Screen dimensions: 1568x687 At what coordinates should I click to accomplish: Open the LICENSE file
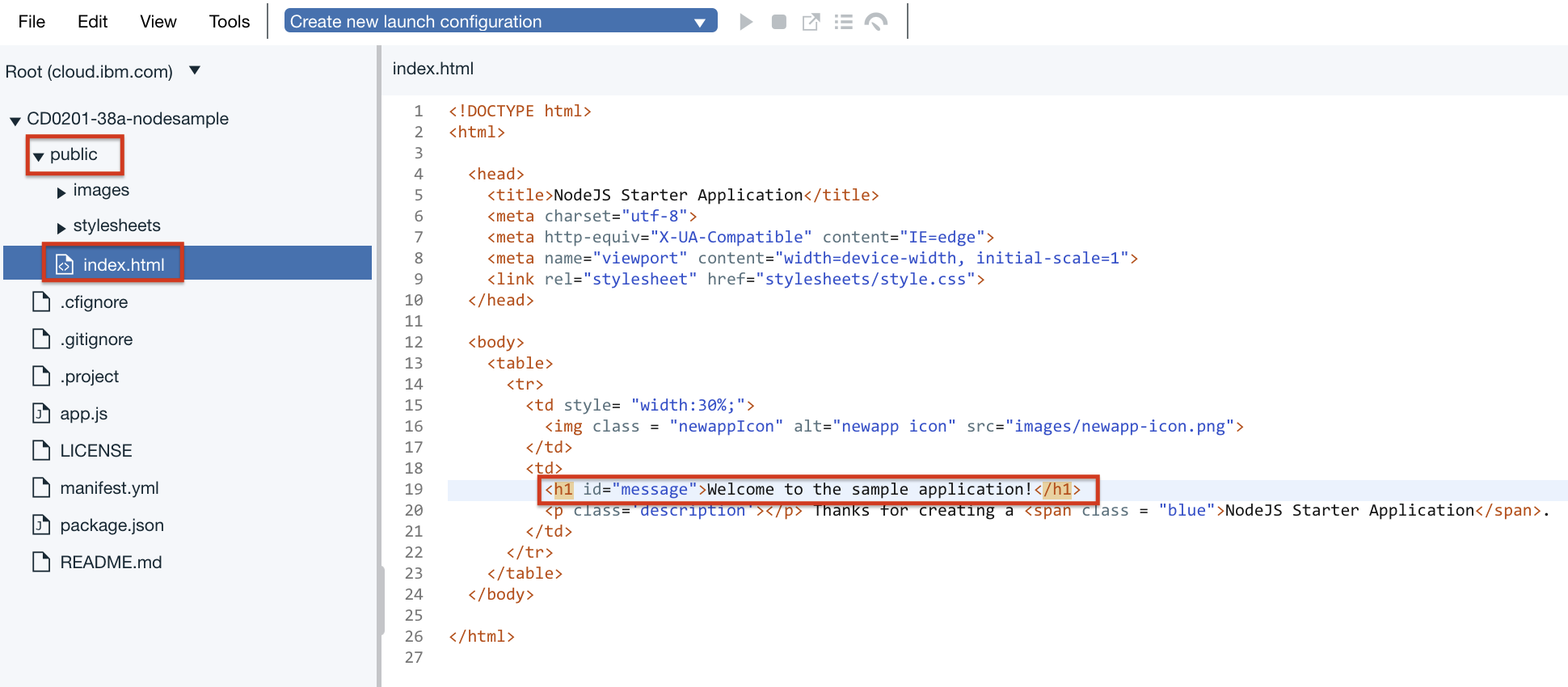95,451
